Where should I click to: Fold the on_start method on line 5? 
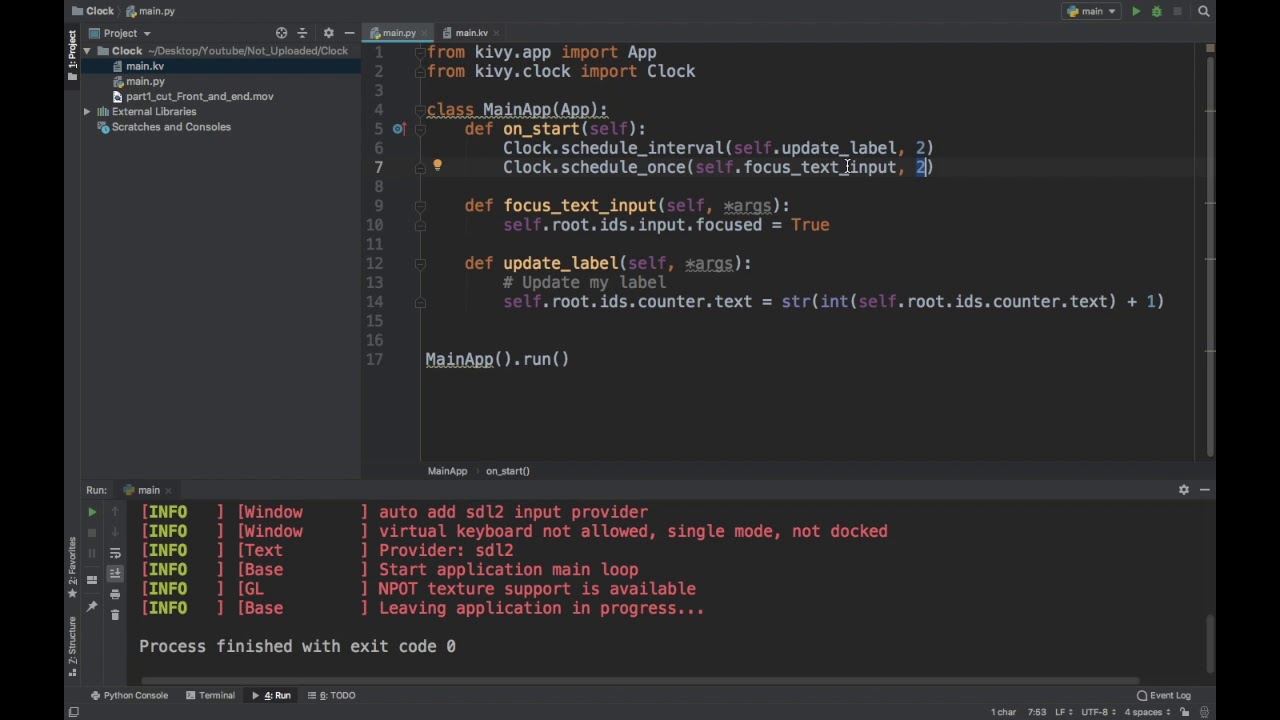point(420,129)
